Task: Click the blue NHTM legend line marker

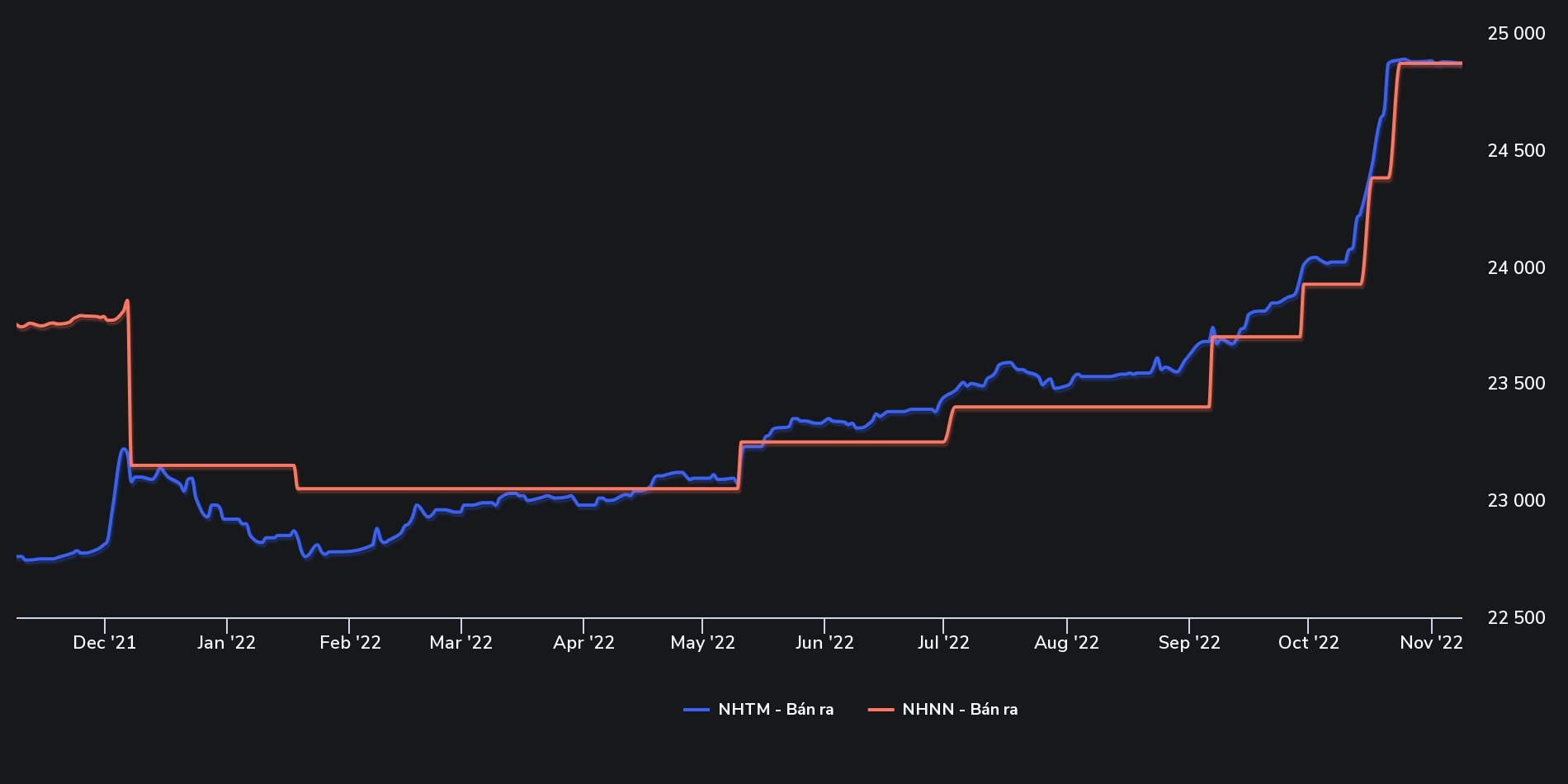Action: coord(697,710)
